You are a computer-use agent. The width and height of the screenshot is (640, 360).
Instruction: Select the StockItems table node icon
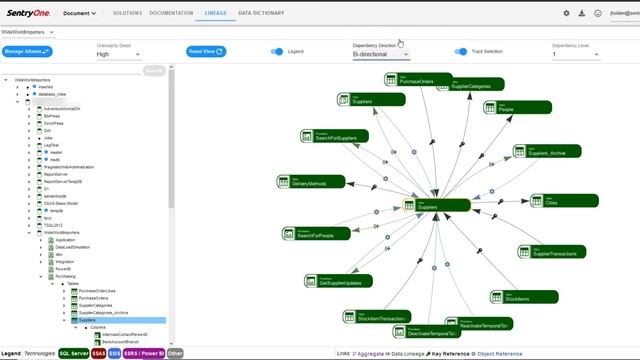click(x=497, y=297)
